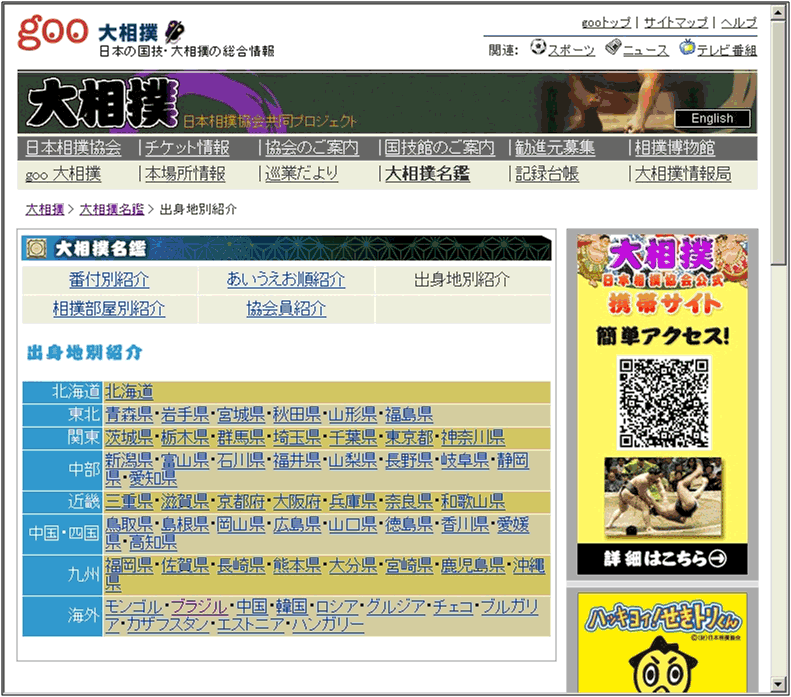Image resolution: width=791 pixels, height=697 pixels.
Task: Click the vertical scrollbar down arrow
Action: (x=779, y=686)
